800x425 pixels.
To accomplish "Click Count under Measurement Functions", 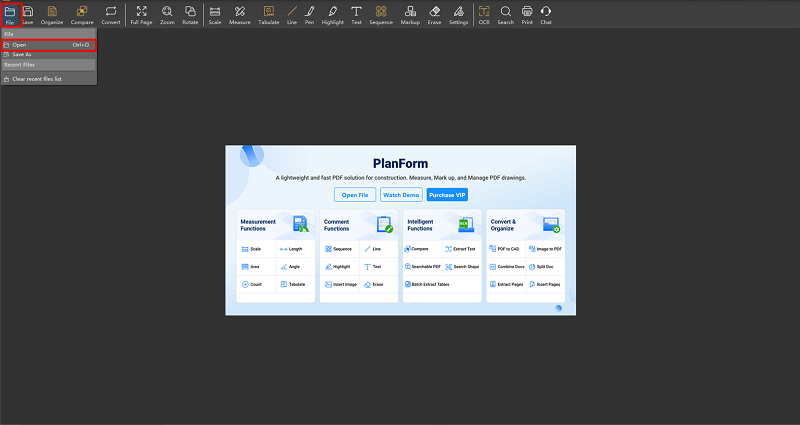I will (x=252, y=285).
